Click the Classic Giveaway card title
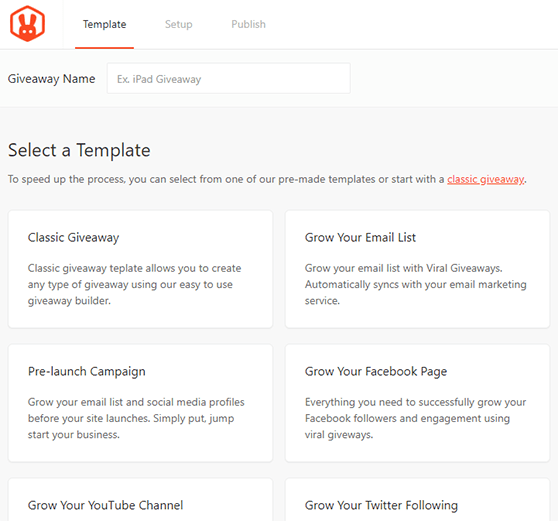This screenshot has width=558, height=521. (x=74, y=237)
